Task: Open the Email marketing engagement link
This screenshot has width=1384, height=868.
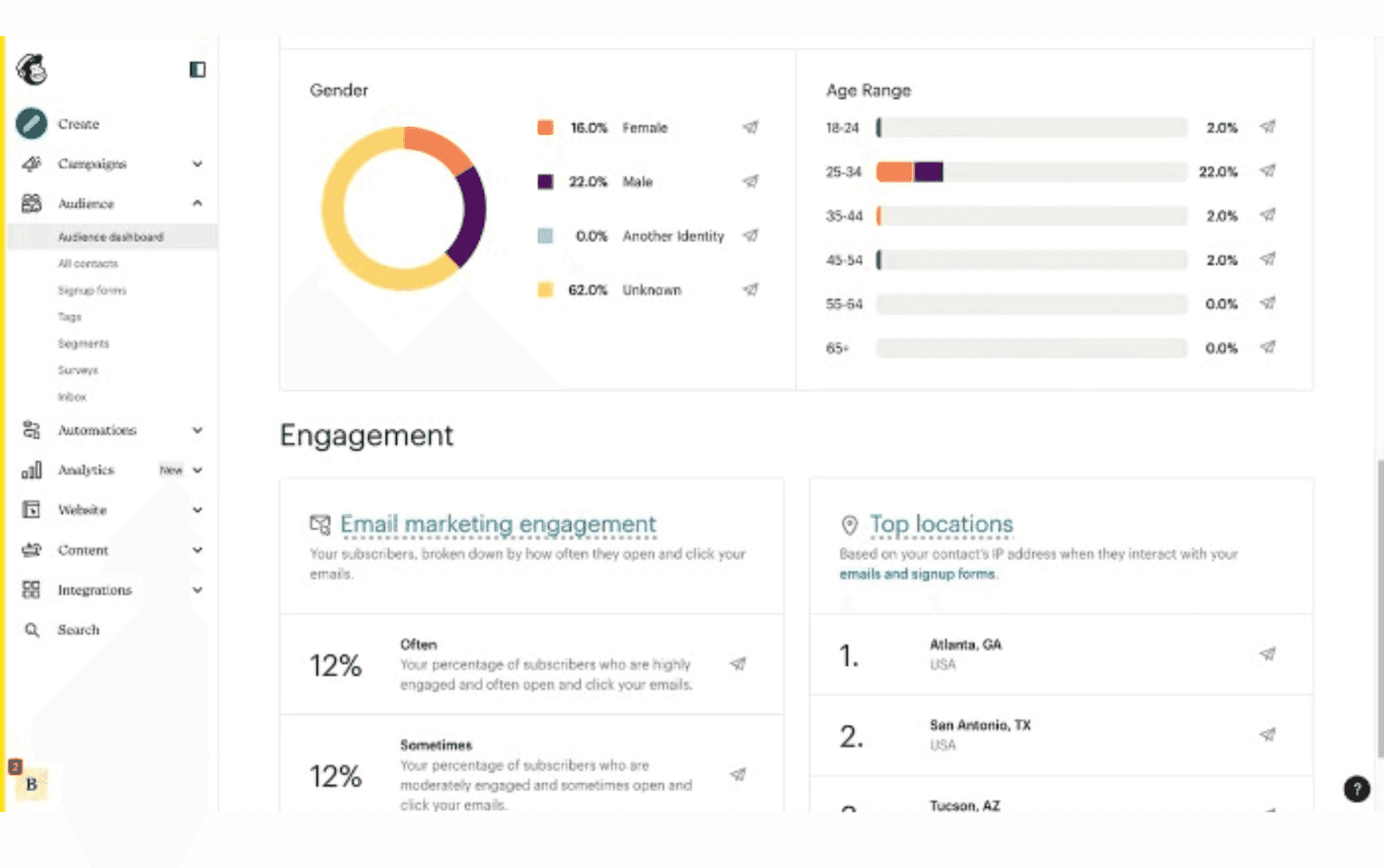Action: click(497, 524)
